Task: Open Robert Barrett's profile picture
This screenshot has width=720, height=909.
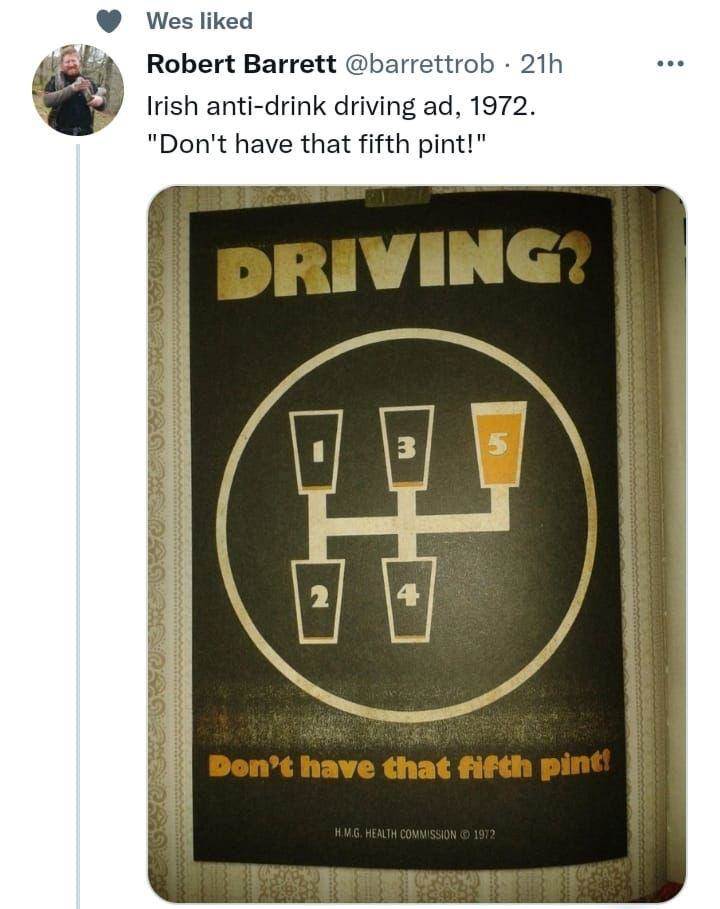Action: [77, 90]
